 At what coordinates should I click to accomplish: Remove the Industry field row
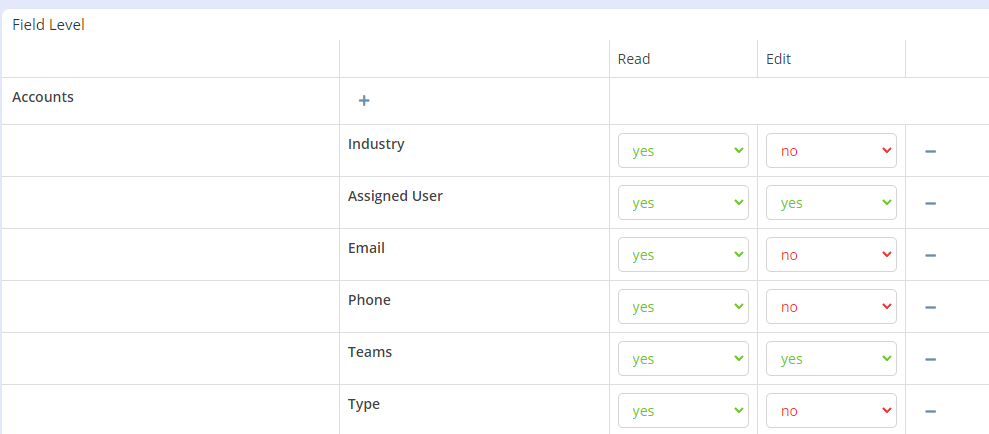[930, 151]
